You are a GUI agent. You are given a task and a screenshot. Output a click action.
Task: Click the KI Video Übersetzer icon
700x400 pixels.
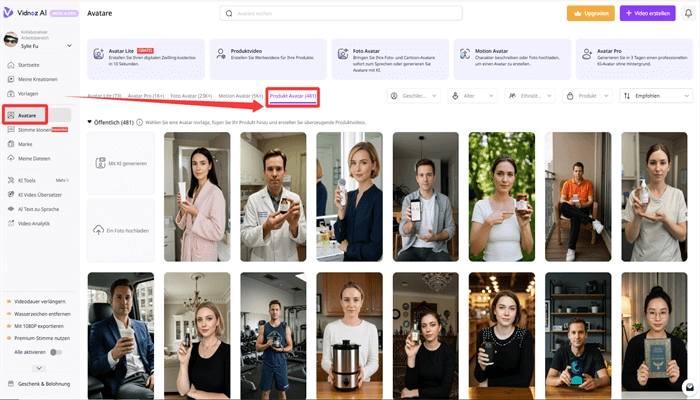(x=11, y=195)
